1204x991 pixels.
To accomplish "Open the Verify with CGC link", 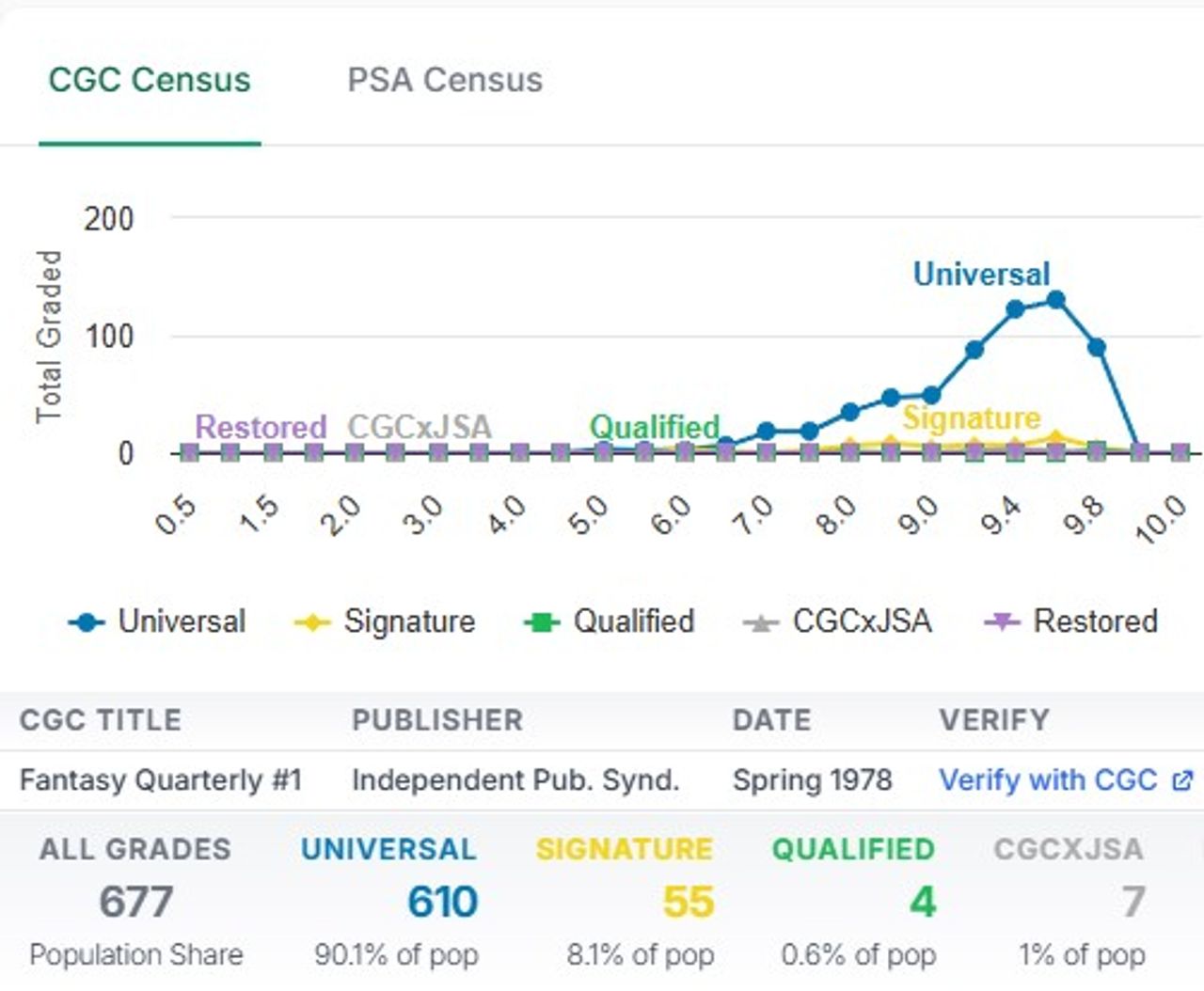I will click(x=1048, y=779).
